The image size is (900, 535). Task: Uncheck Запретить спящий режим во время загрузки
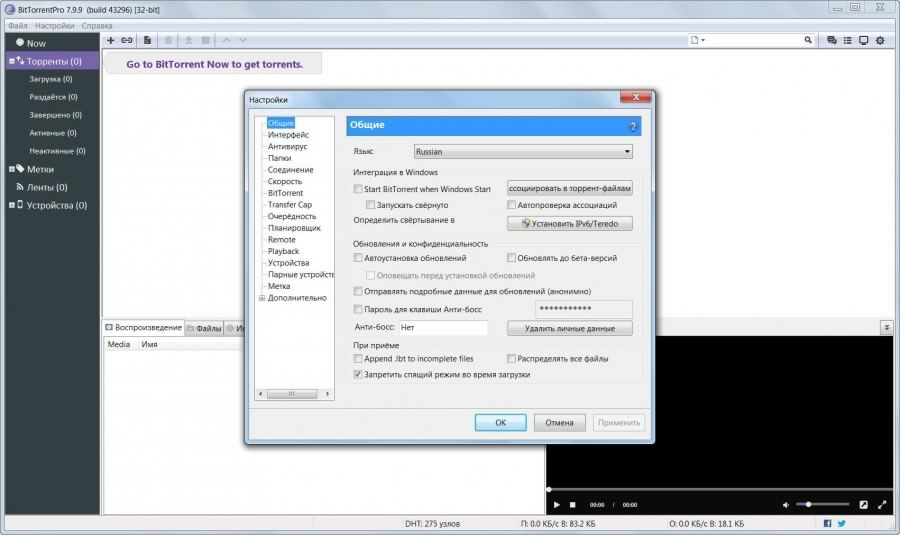(x=358, y=374)
